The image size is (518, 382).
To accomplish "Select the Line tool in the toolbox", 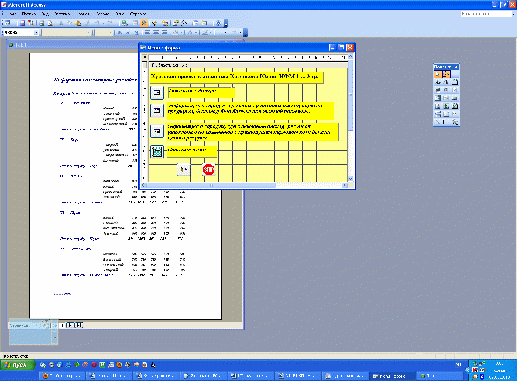I will (438, 122).
